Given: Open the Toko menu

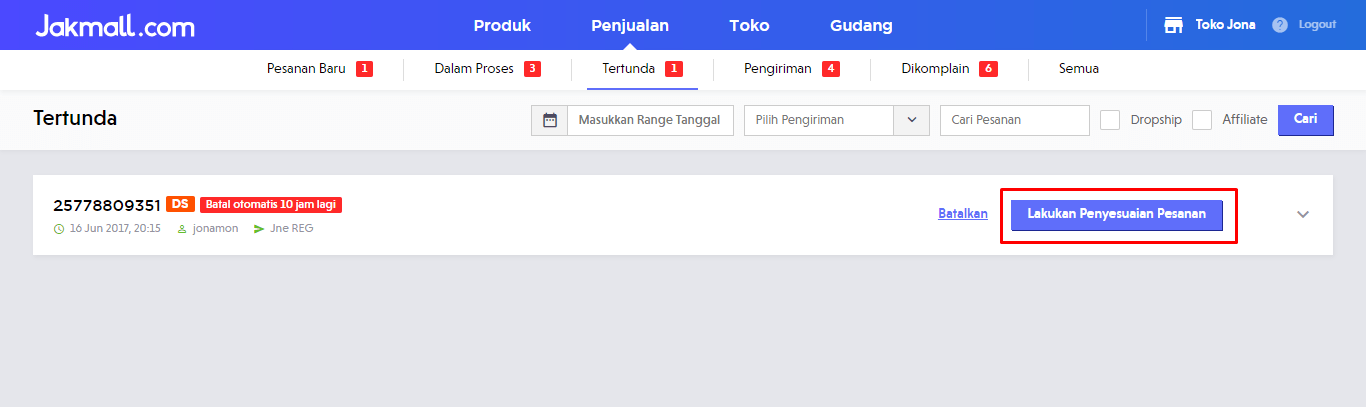Looking at the screenshot, I should tap(750, 26).
